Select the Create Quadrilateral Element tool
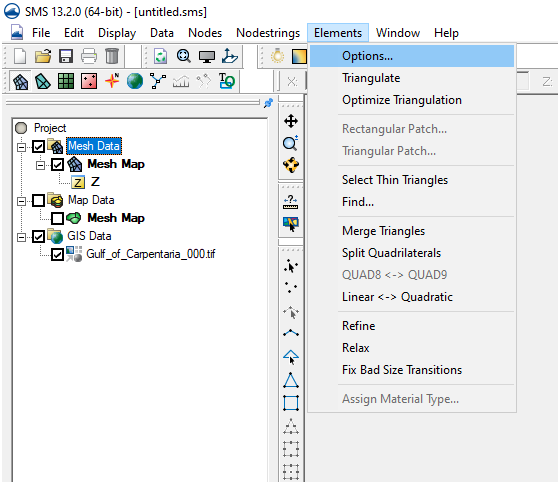 click(291, 403)
